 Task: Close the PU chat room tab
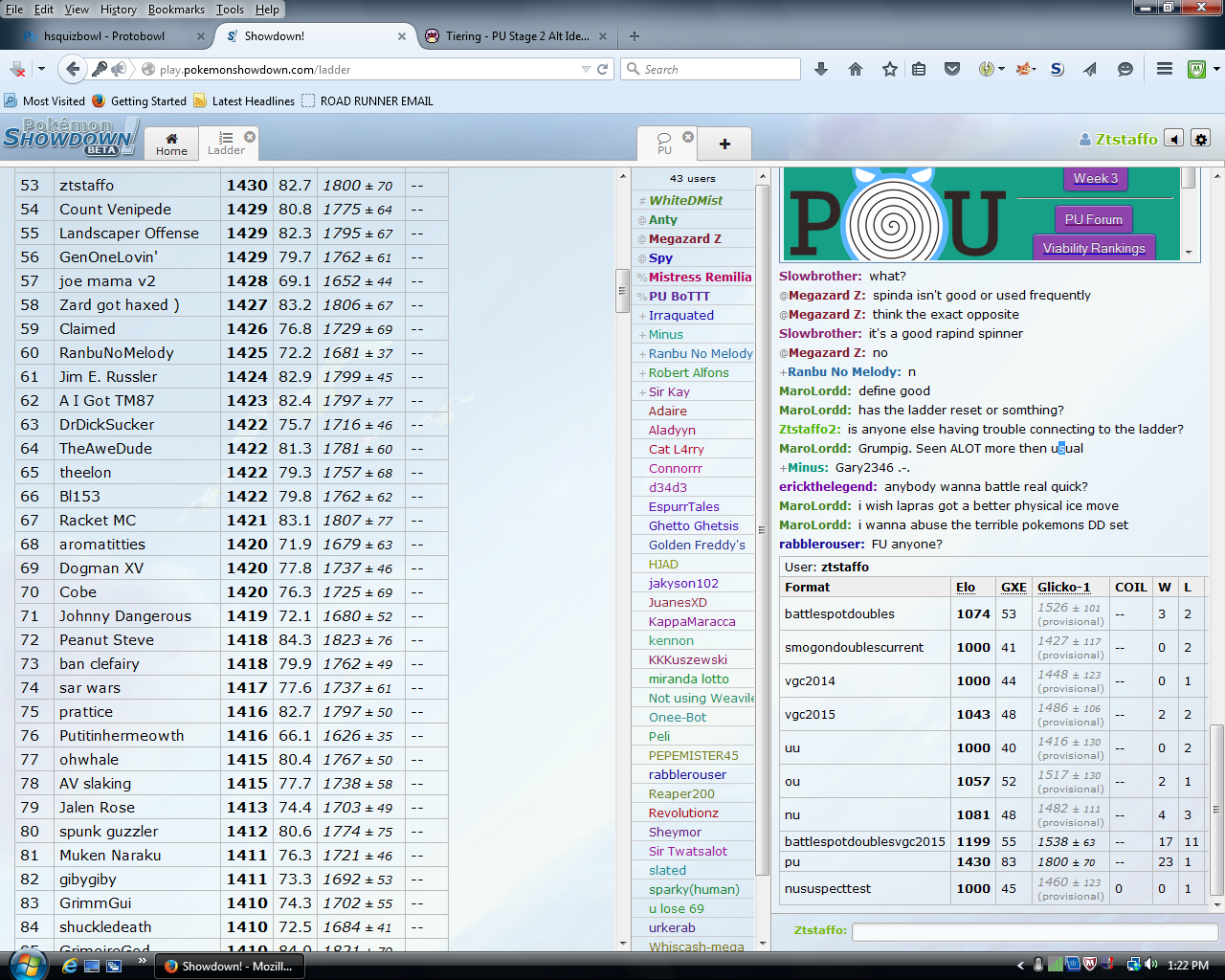[688, 137]
